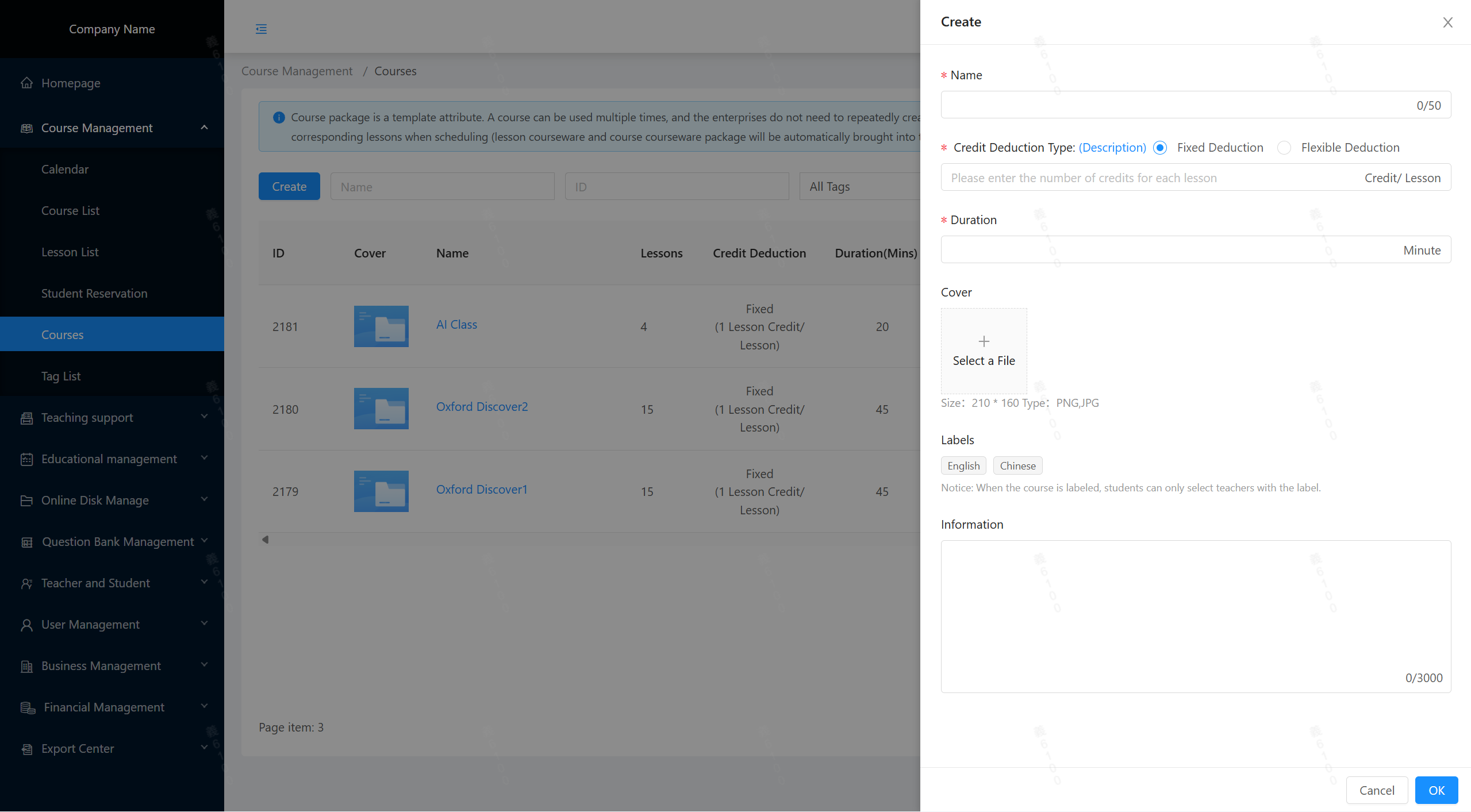Click the plus icon to select cover file
Screen dimensions: 1471x812
[984, 341]
